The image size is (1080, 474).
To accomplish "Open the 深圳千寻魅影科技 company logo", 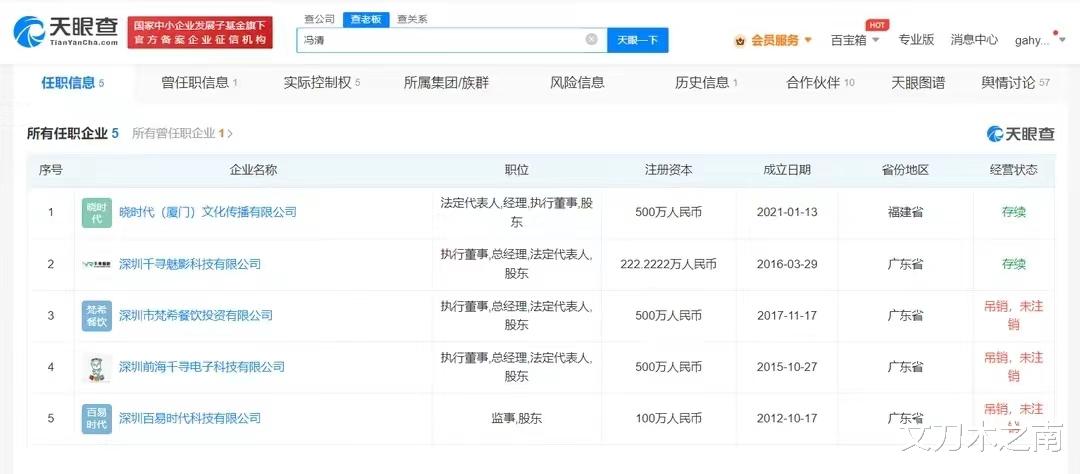I will (x=96, y=264).
